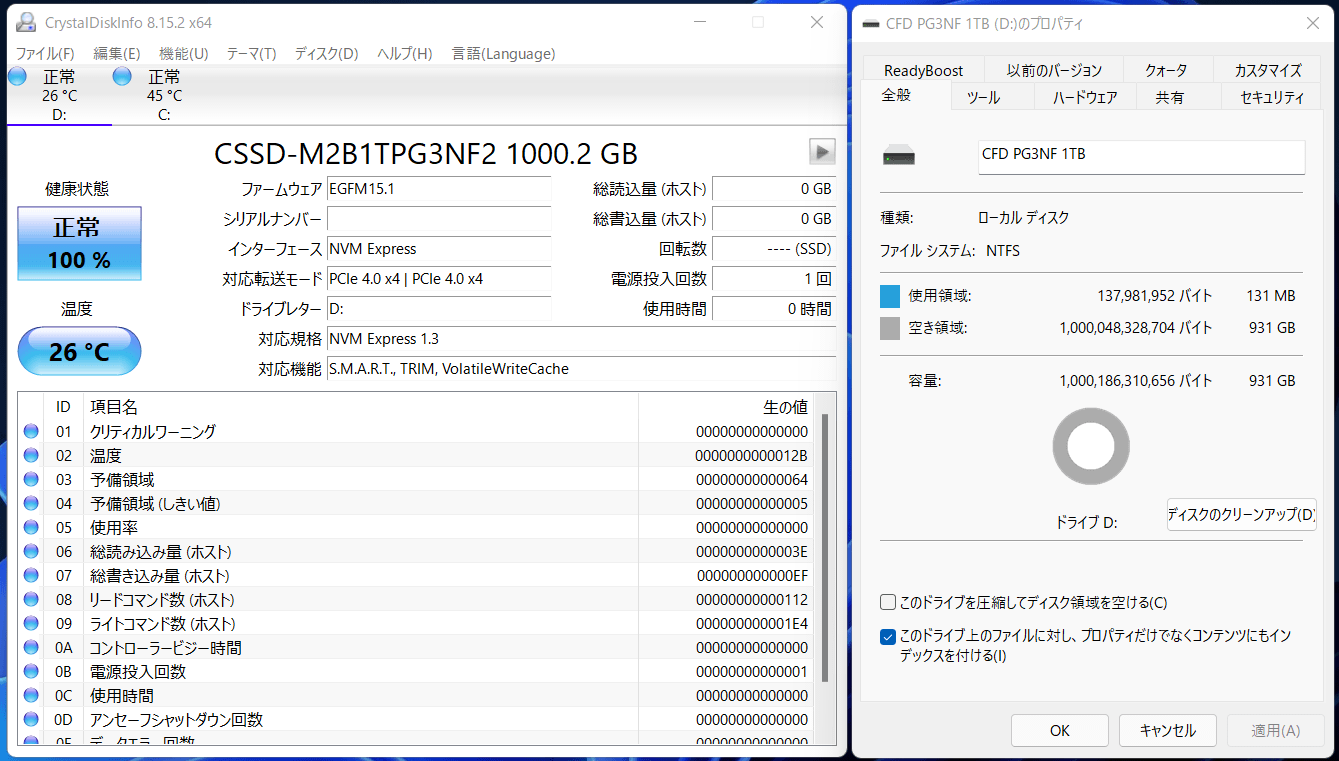
Task: Switch to the ハードウェア tab
Action: 1085,97
